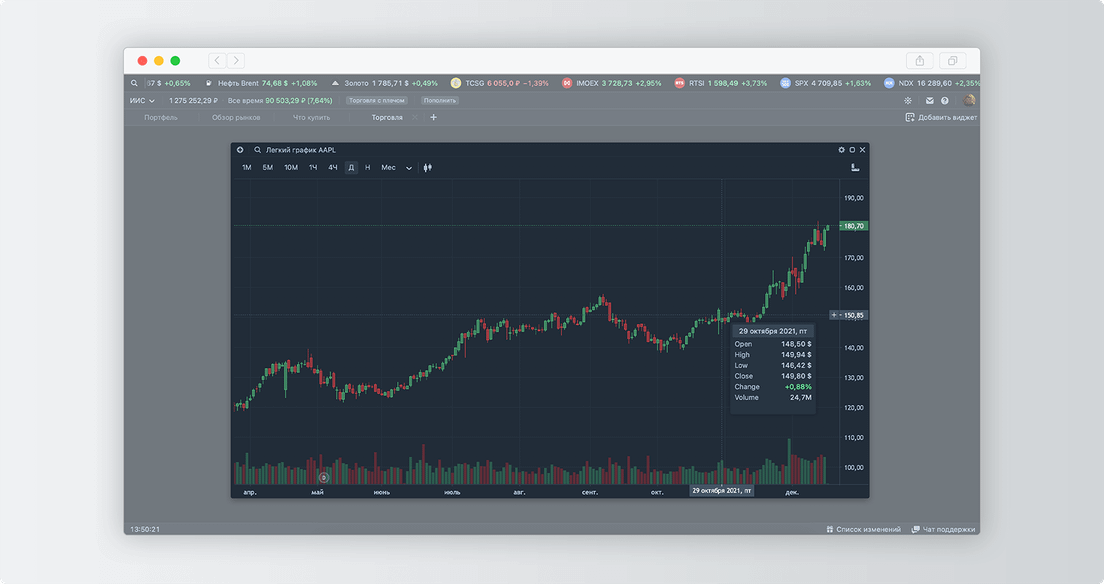This screenshot has width=1104, height=584.
Task: Select the Мес monthly timeframe
Action: (x=388, y=168)
